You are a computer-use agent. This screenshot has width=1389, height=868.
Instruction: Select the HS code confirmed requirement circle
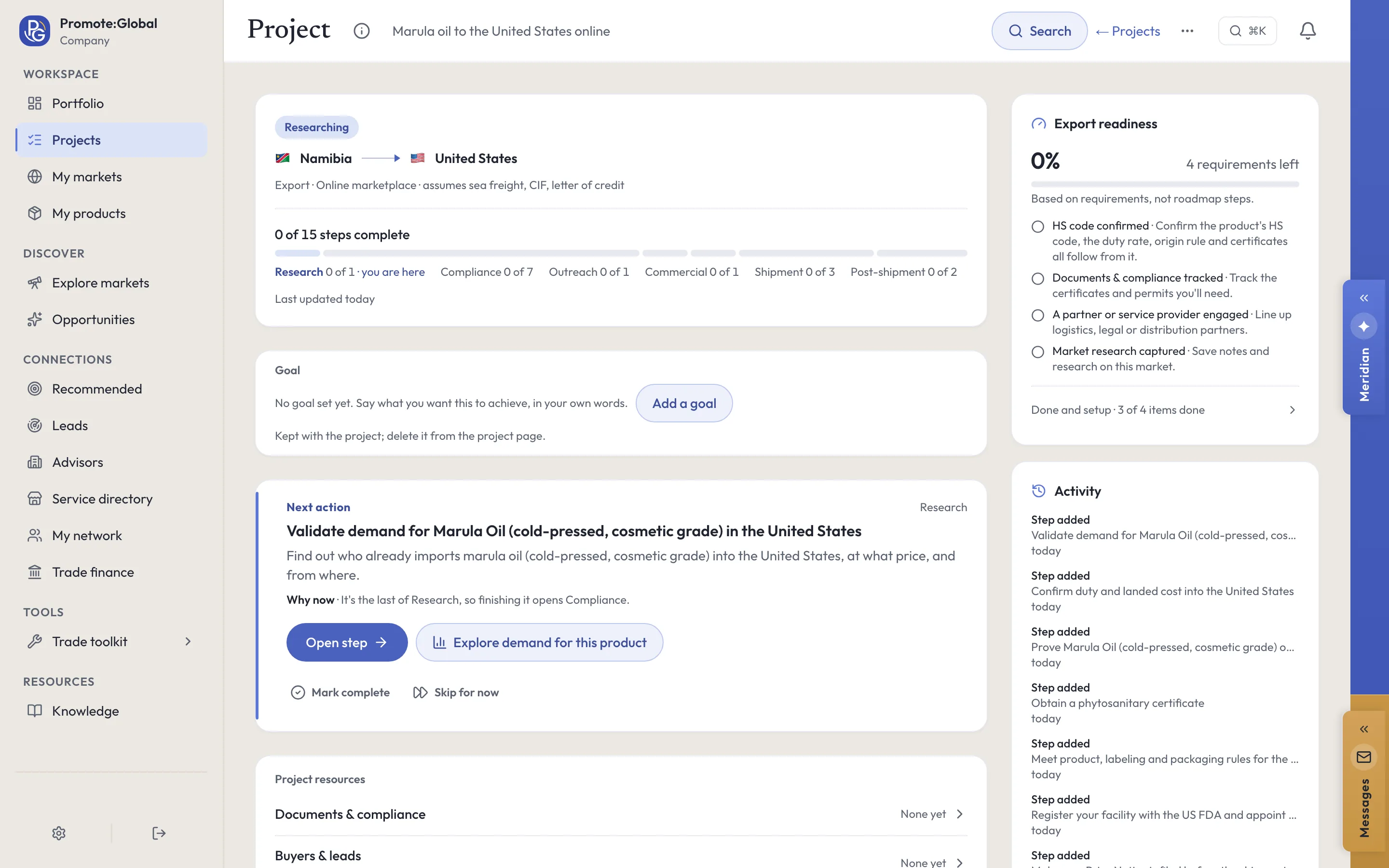pyautogui.click(x=1038, y=226)
